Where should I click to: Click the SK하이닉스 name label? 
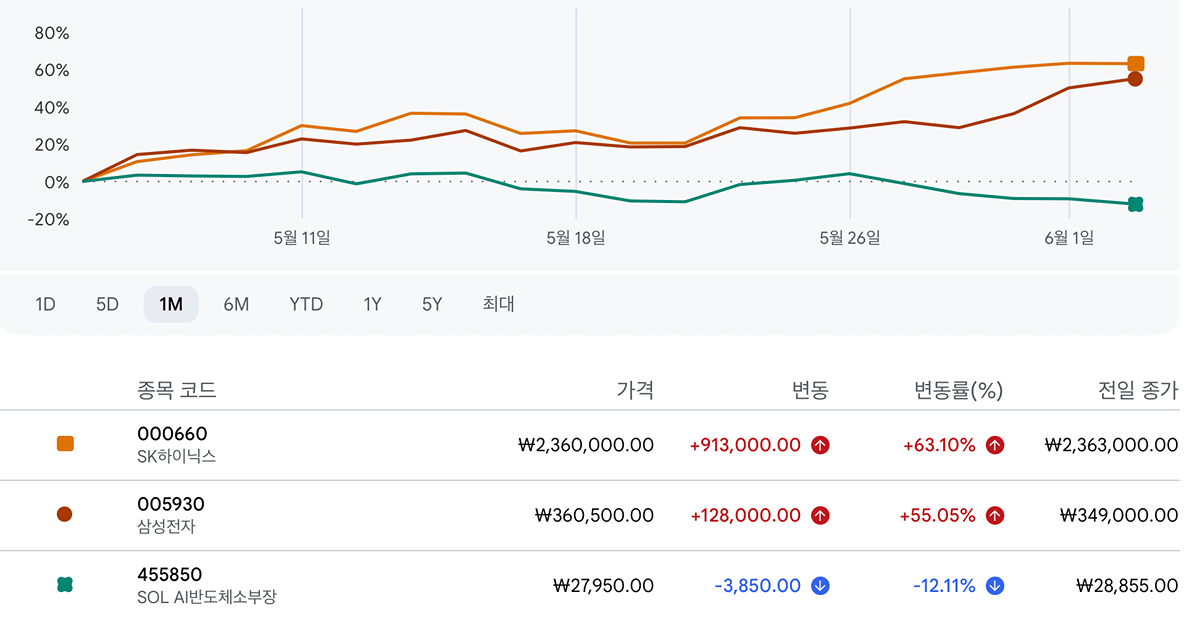(176, 456)
